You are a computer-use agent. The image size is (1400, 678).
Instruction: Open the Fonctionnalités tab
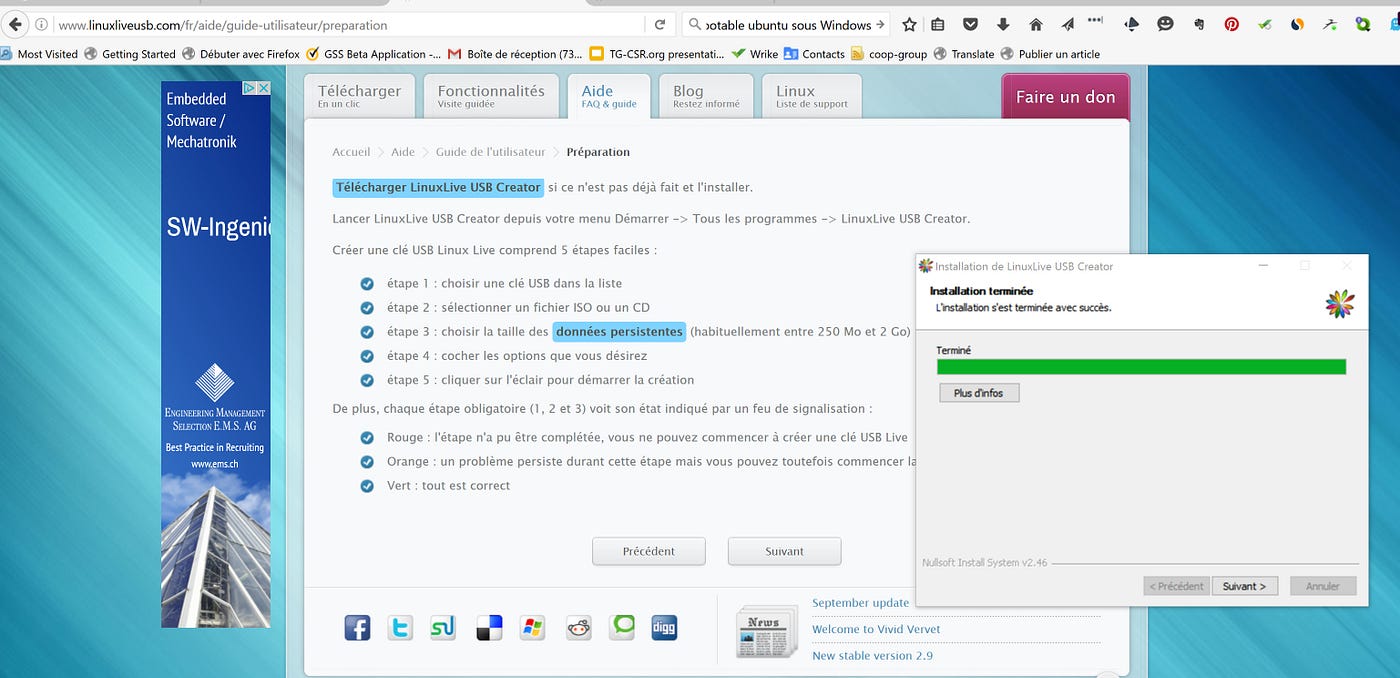coord(491,96)
